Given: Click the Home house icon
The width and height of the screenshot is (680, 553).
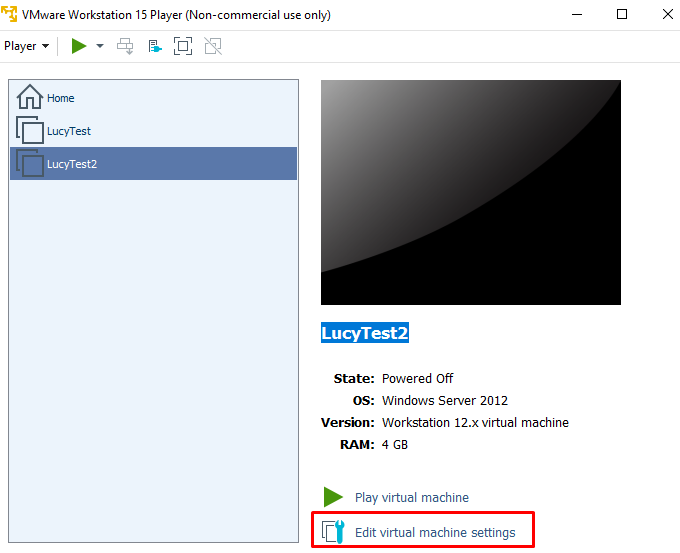Looking at the screenshot, I should [x=30, y=97].
